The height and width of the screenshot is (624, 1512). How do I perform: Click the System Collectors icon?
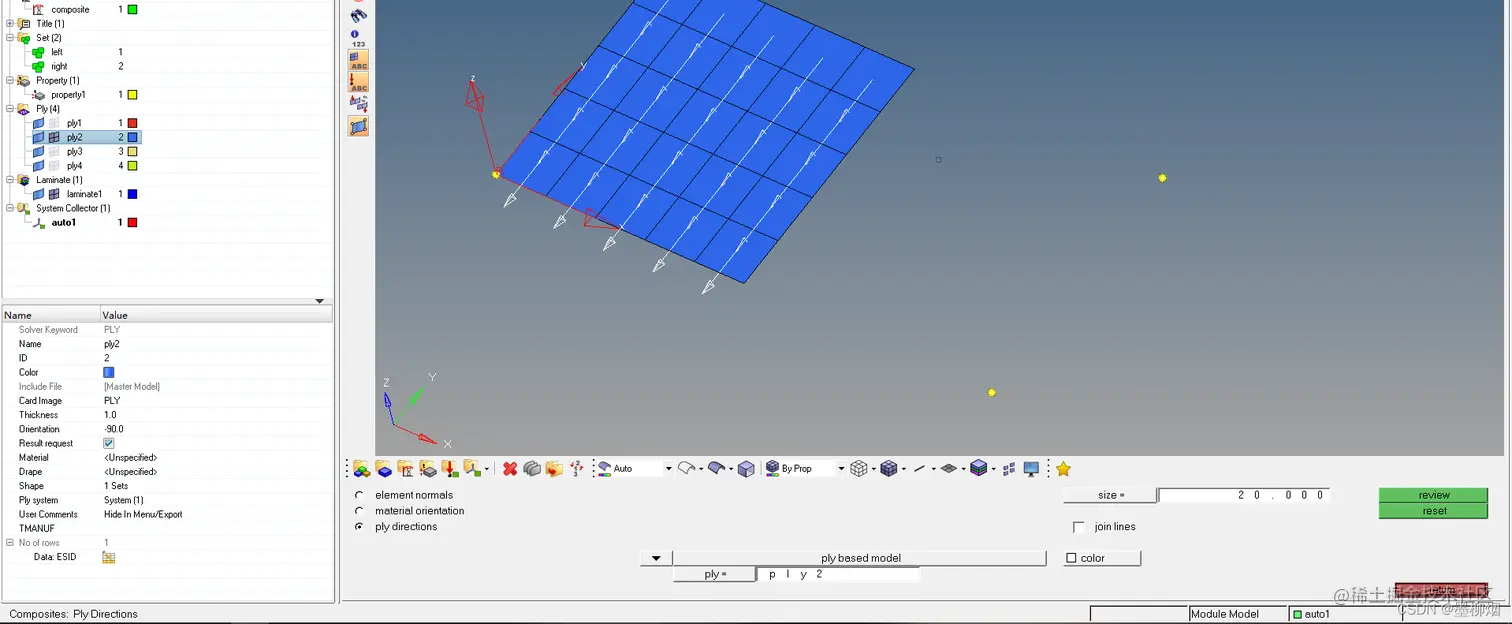(471, 468)
